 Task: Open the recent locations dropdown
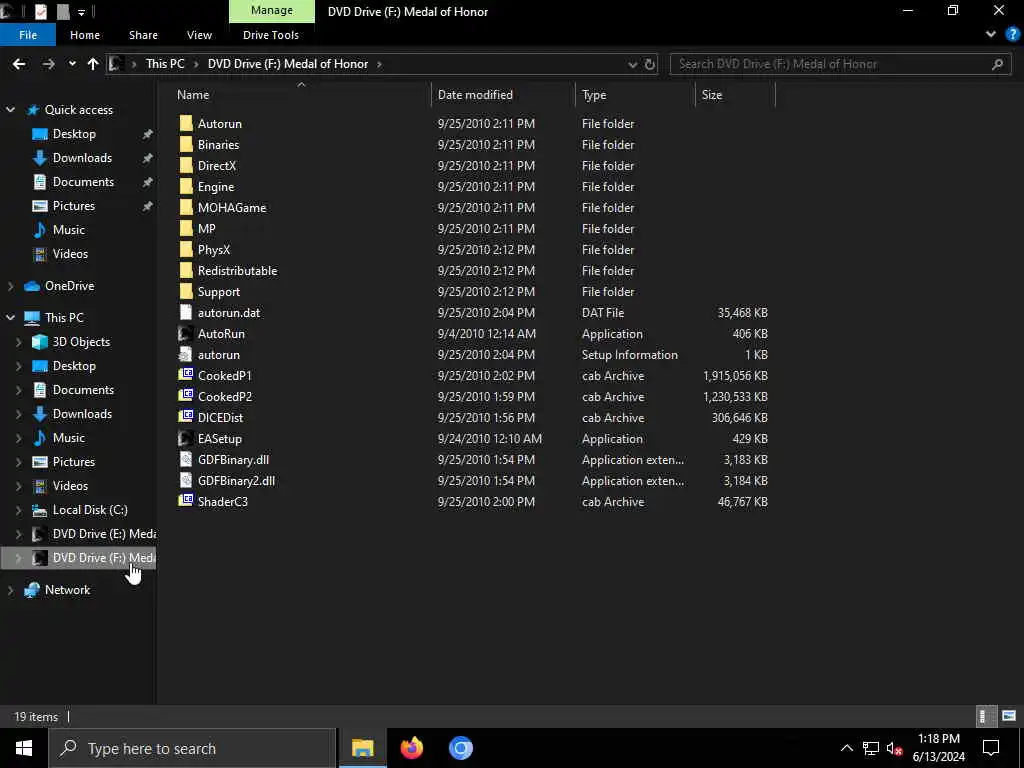tap(72, 64)
